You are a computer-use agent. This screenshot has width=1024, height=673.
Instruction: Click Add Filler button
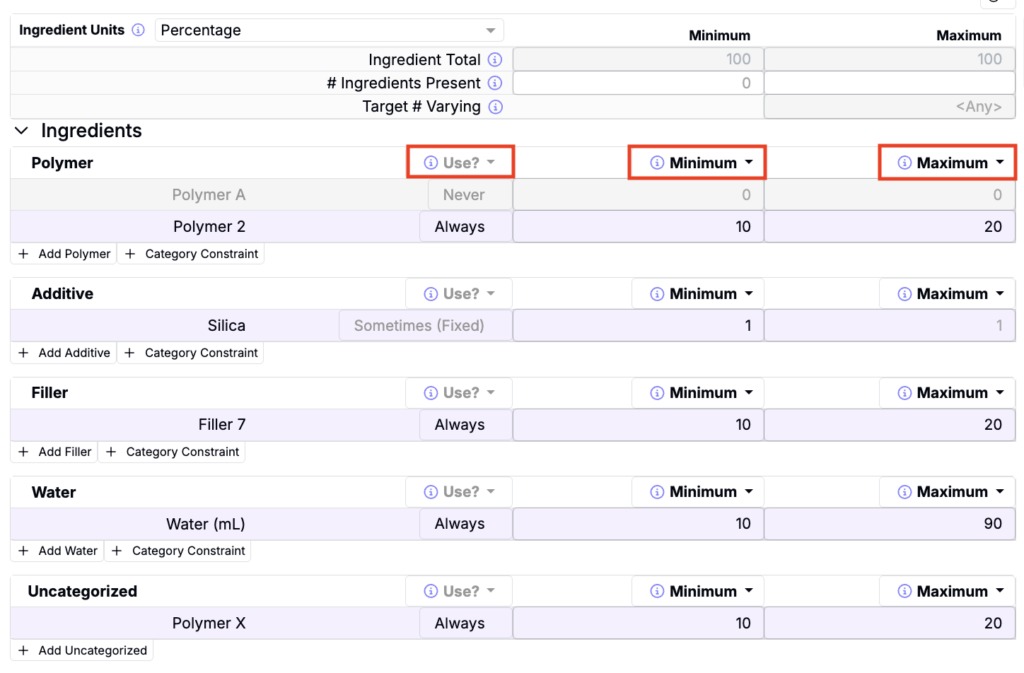coord(55,452)
